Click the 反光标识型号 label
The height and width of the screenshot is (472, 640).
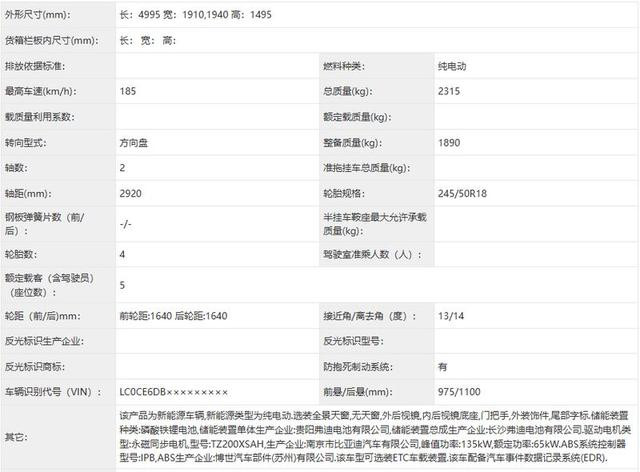coord(353,341)
